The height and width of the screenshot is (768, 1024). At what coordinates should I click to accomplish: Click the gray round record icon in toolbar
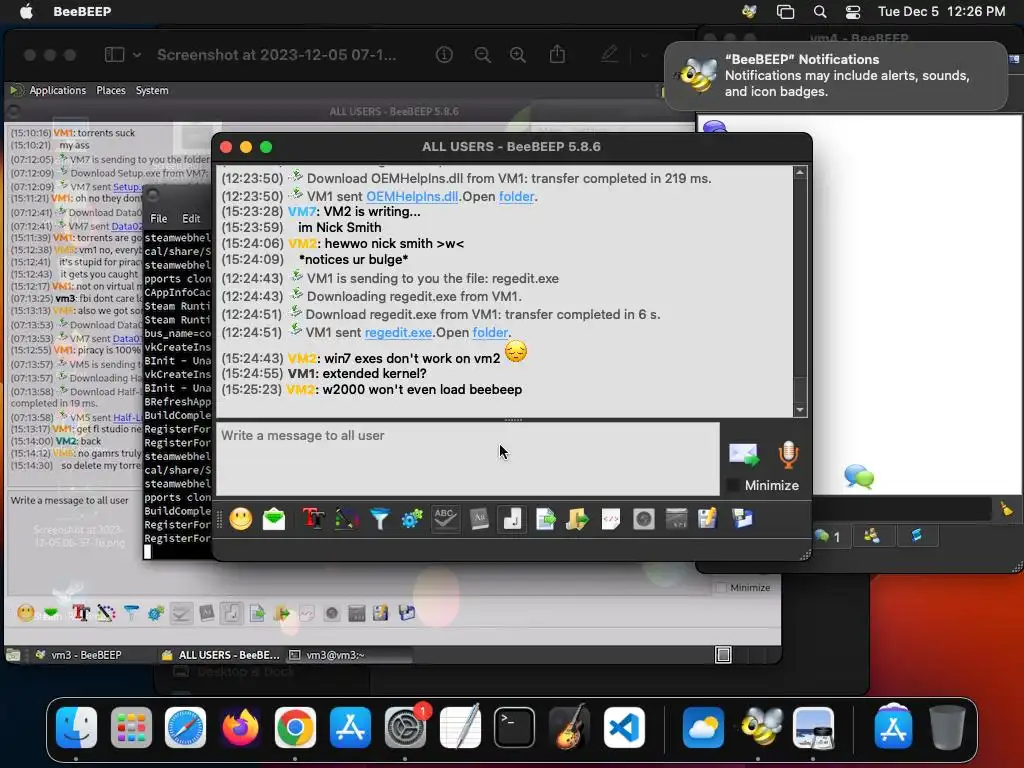(x=644, y=519)
